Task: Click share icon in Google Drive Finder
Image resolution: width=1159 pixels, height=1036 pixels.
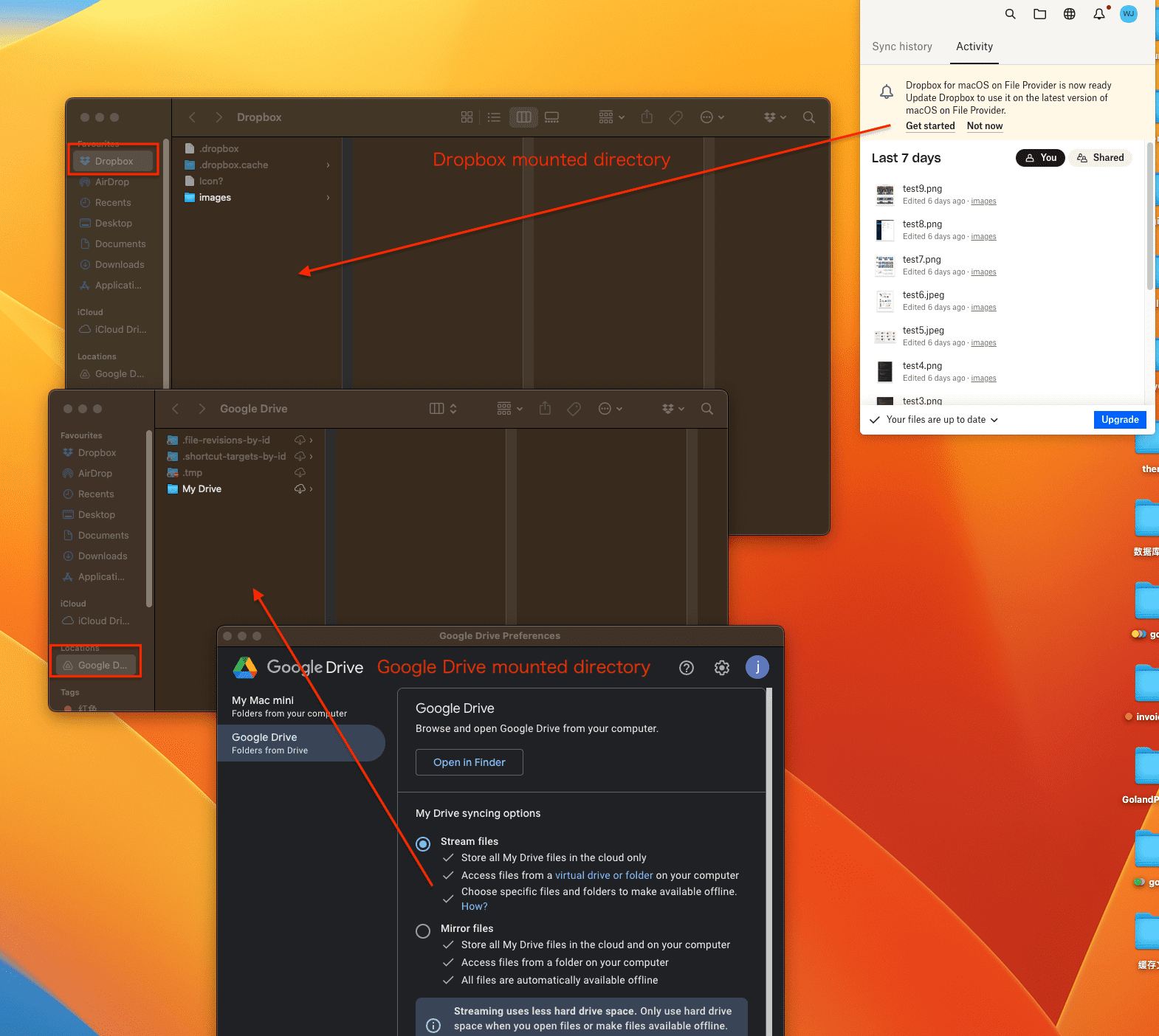Action: click(x=545, y=409)
